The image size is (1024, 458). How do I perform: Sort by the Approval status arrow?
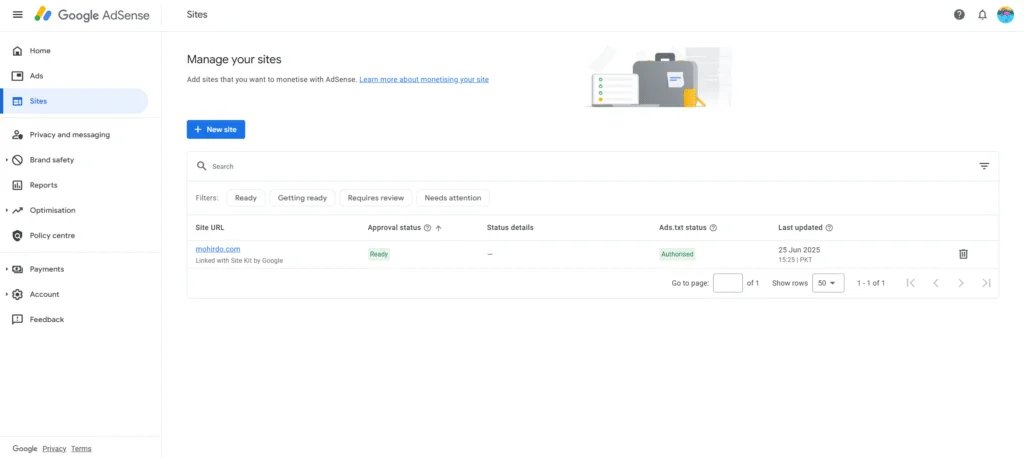pos(439,228)
